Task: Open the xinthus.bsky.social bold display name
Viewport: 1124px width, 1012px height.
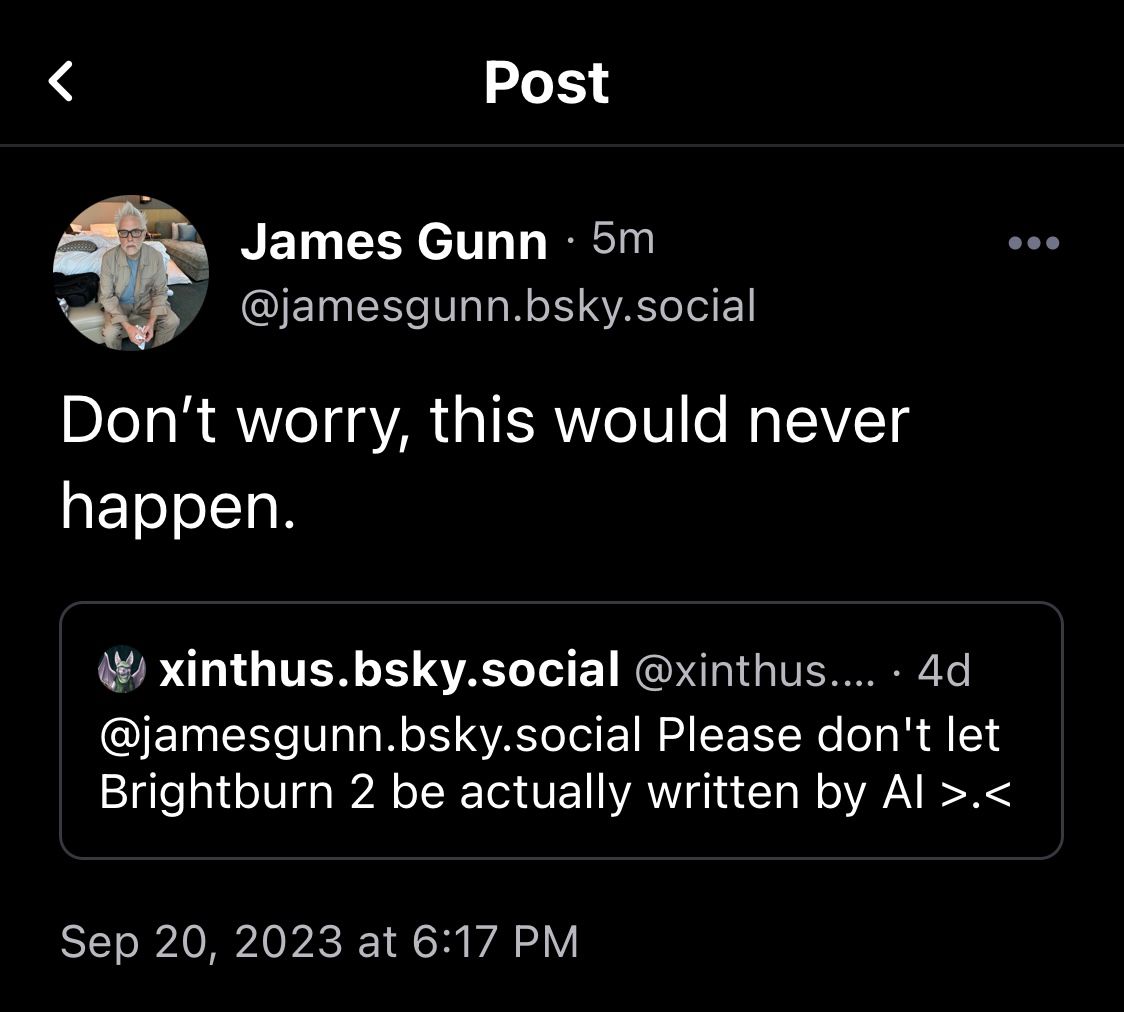Action: (x=389, y=670)
